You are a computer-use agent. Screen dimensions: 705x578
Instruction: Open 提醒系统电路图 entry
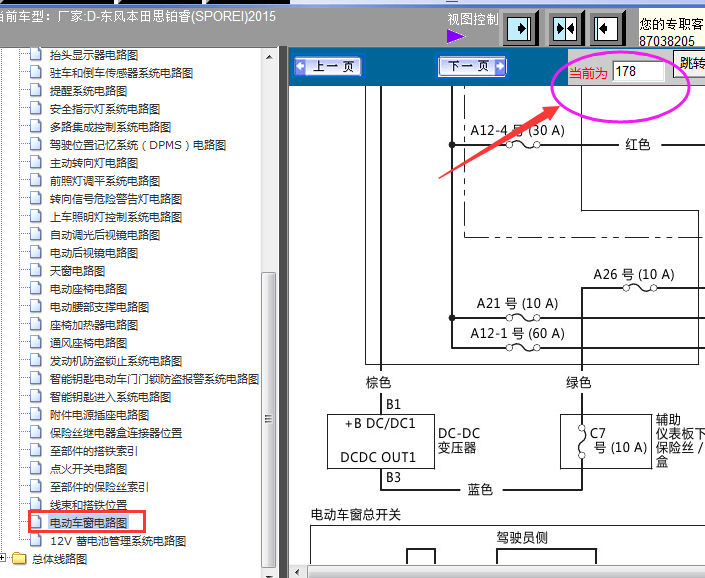(89, 91)
